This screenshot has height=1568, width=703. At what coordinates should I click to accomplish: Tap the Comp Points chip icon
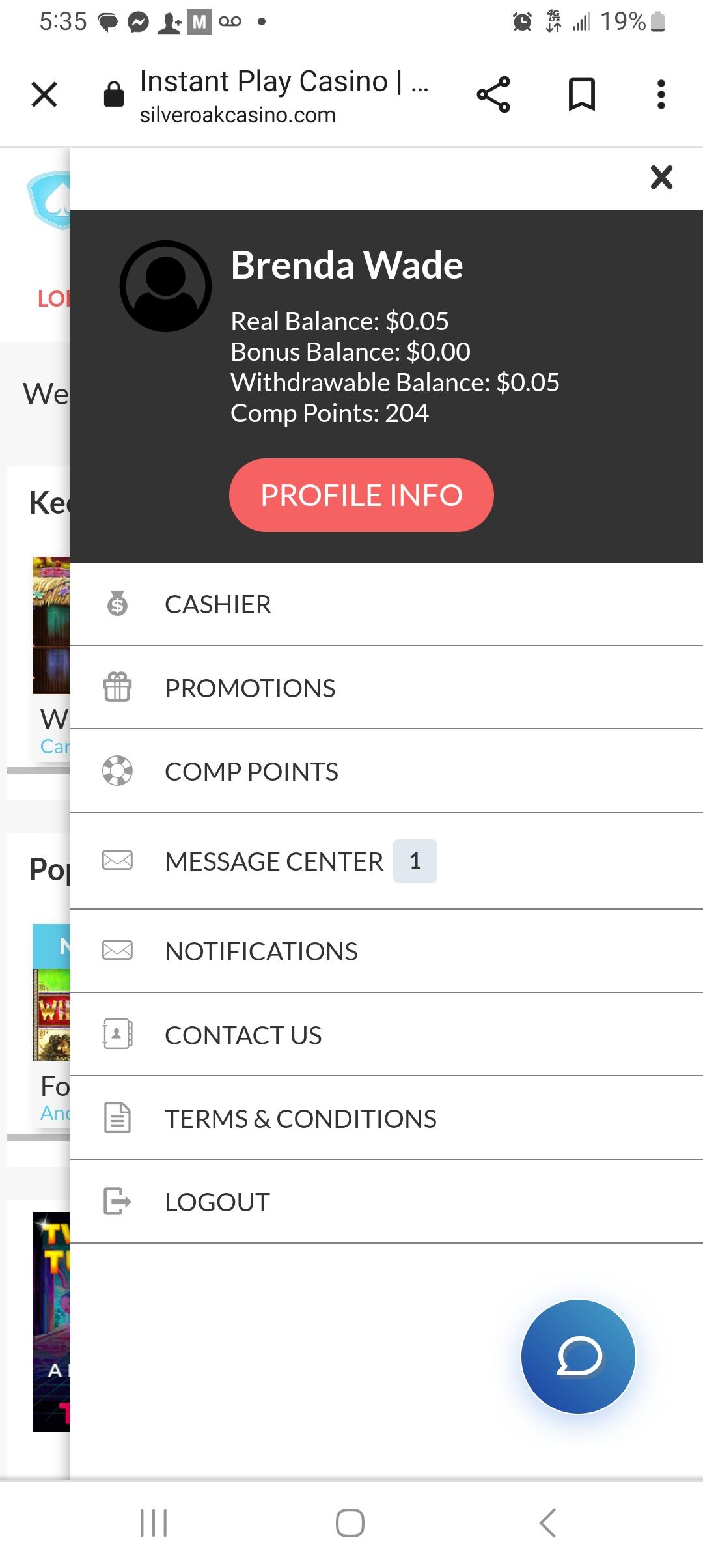[x=117, y=771]
